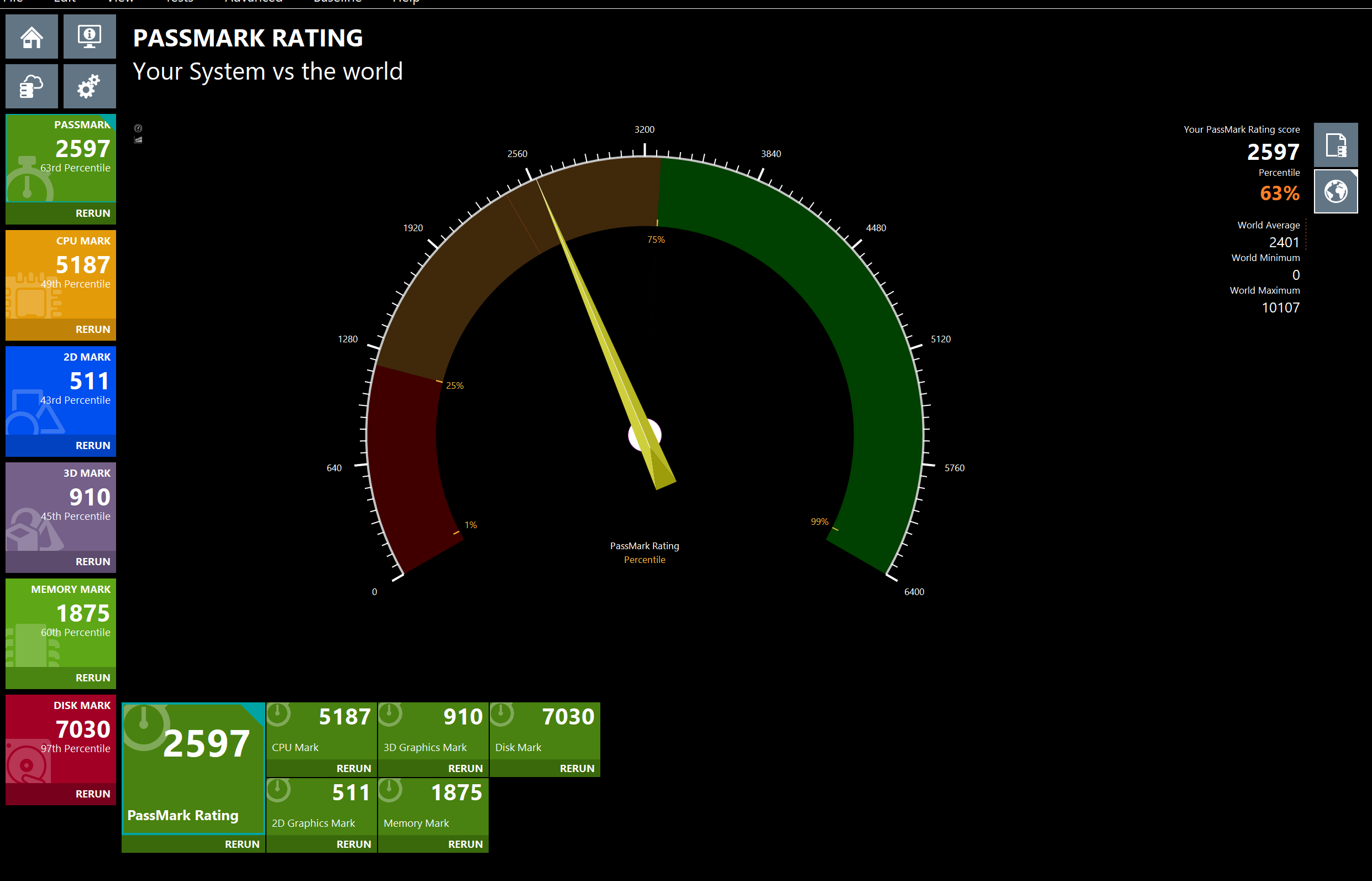The height and width of the screenshot is (881, 1372).
Task: Switch to the gauge view icon
Action: [138, 128]
